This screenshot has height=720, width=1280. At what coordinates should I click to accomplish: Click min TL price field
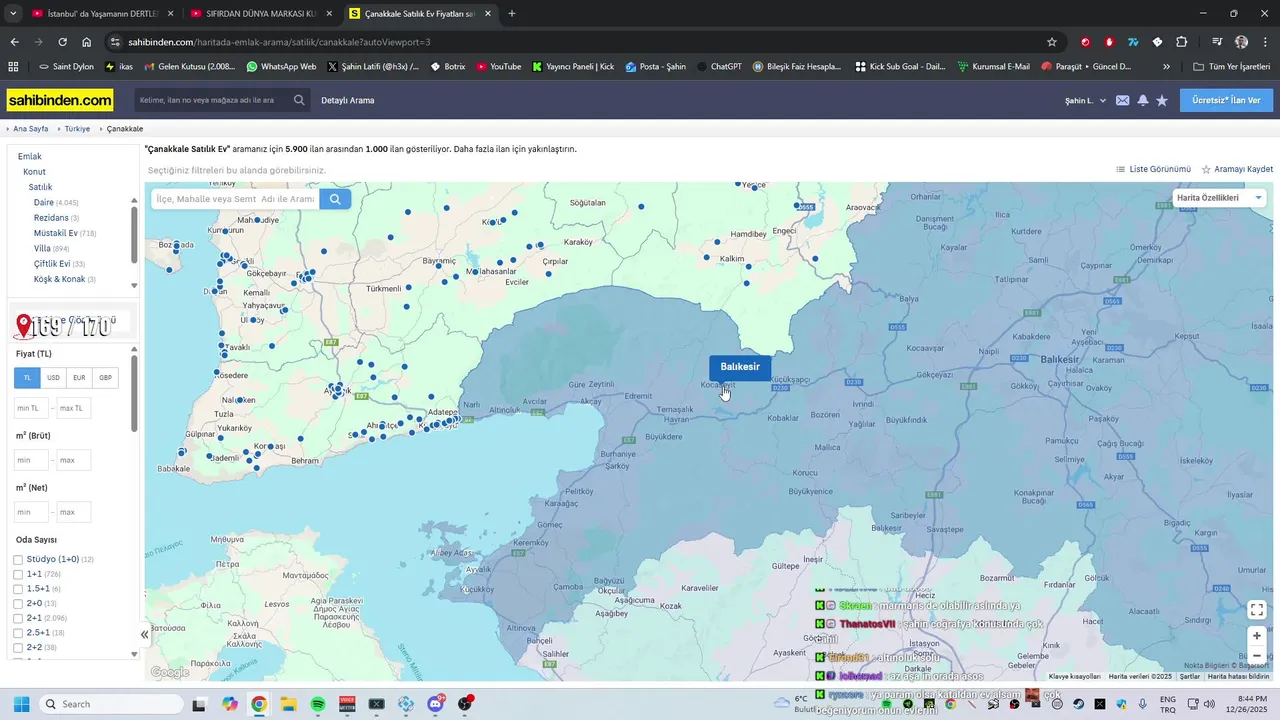[x=31, y=408]
